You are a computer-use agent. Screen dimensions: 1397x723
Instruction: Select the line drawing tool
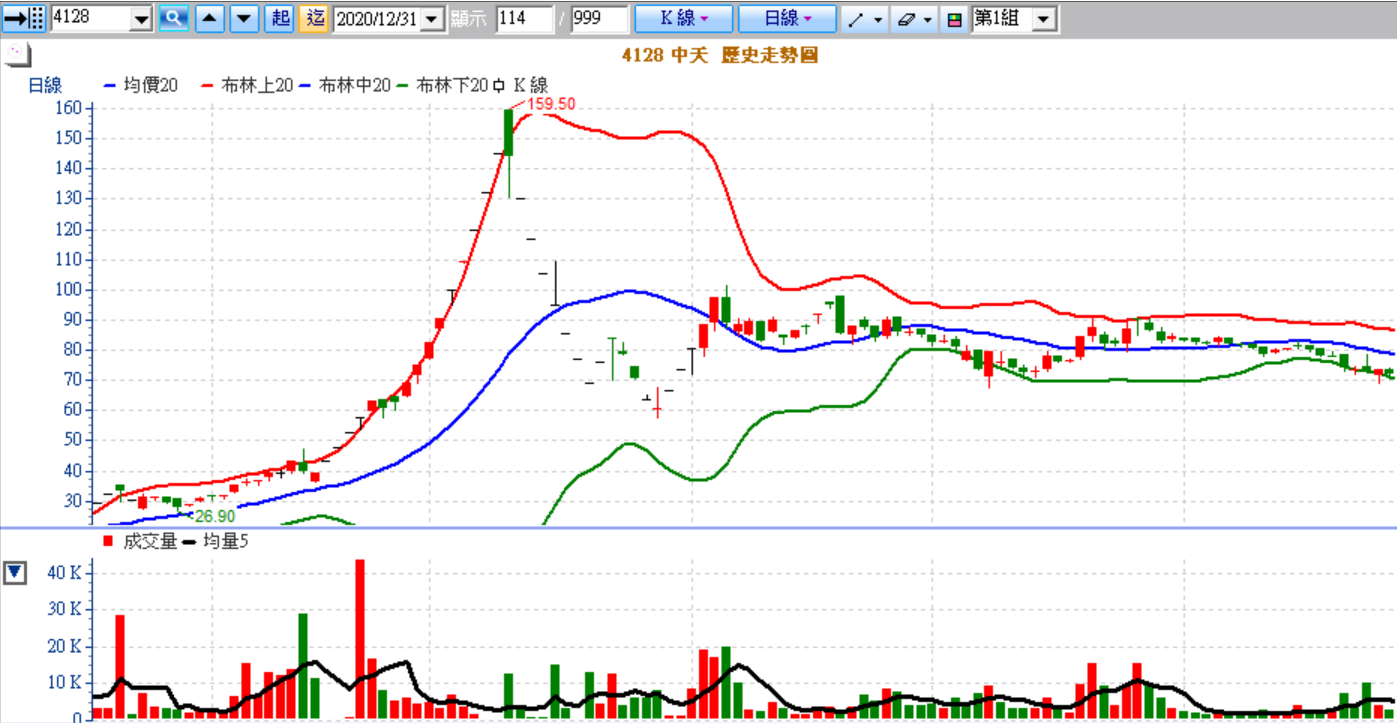(855, 19)
